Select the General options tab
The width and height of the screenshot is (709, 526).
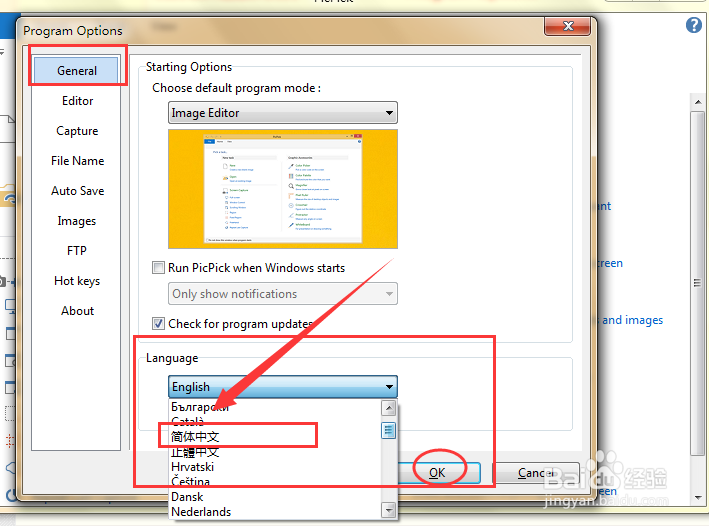(x=76, y=71)
